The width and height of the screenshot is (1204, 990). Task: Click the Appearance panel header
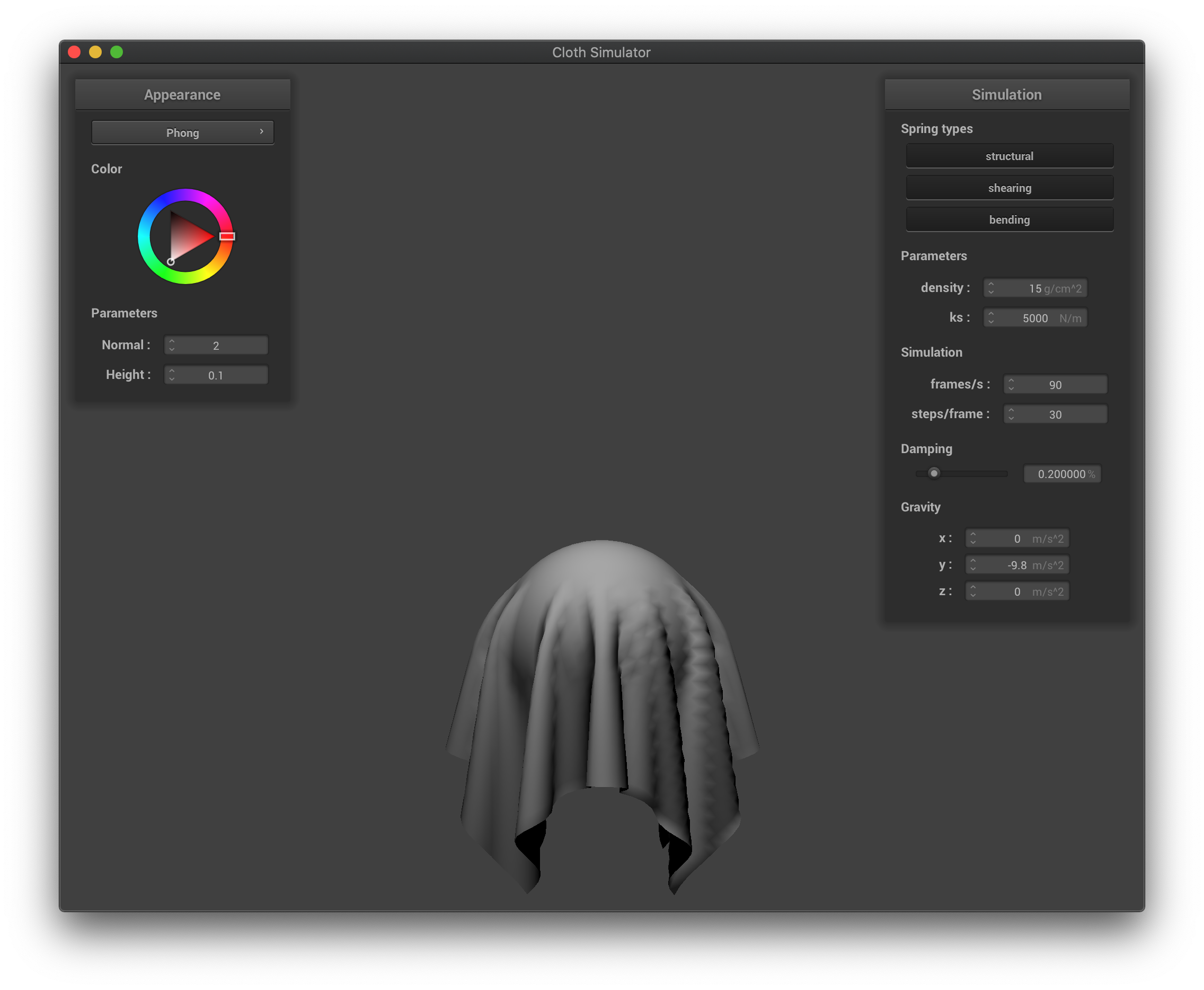182,95
